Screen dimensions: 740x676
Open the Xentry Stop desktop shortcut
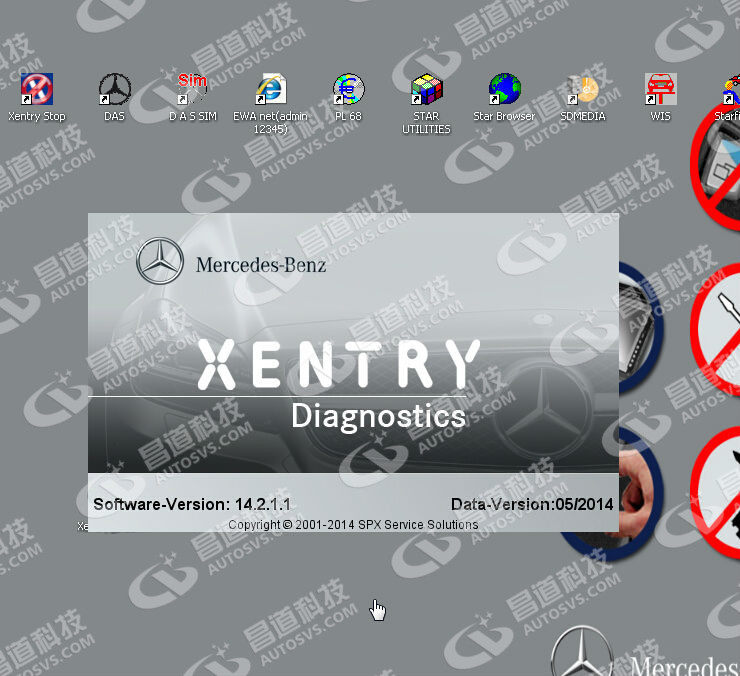[37, 89]
